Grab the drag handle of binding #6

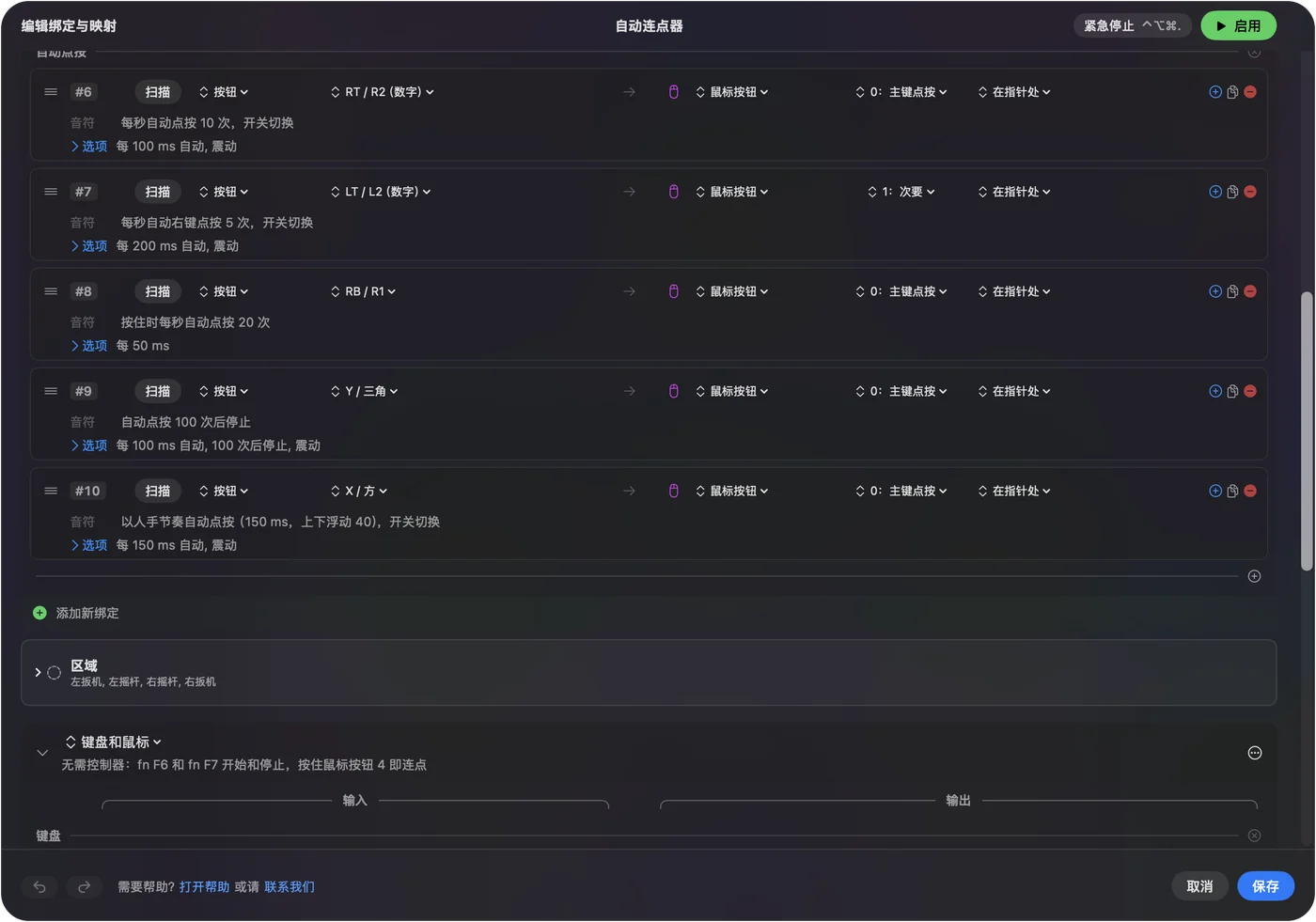click(51, 92)
